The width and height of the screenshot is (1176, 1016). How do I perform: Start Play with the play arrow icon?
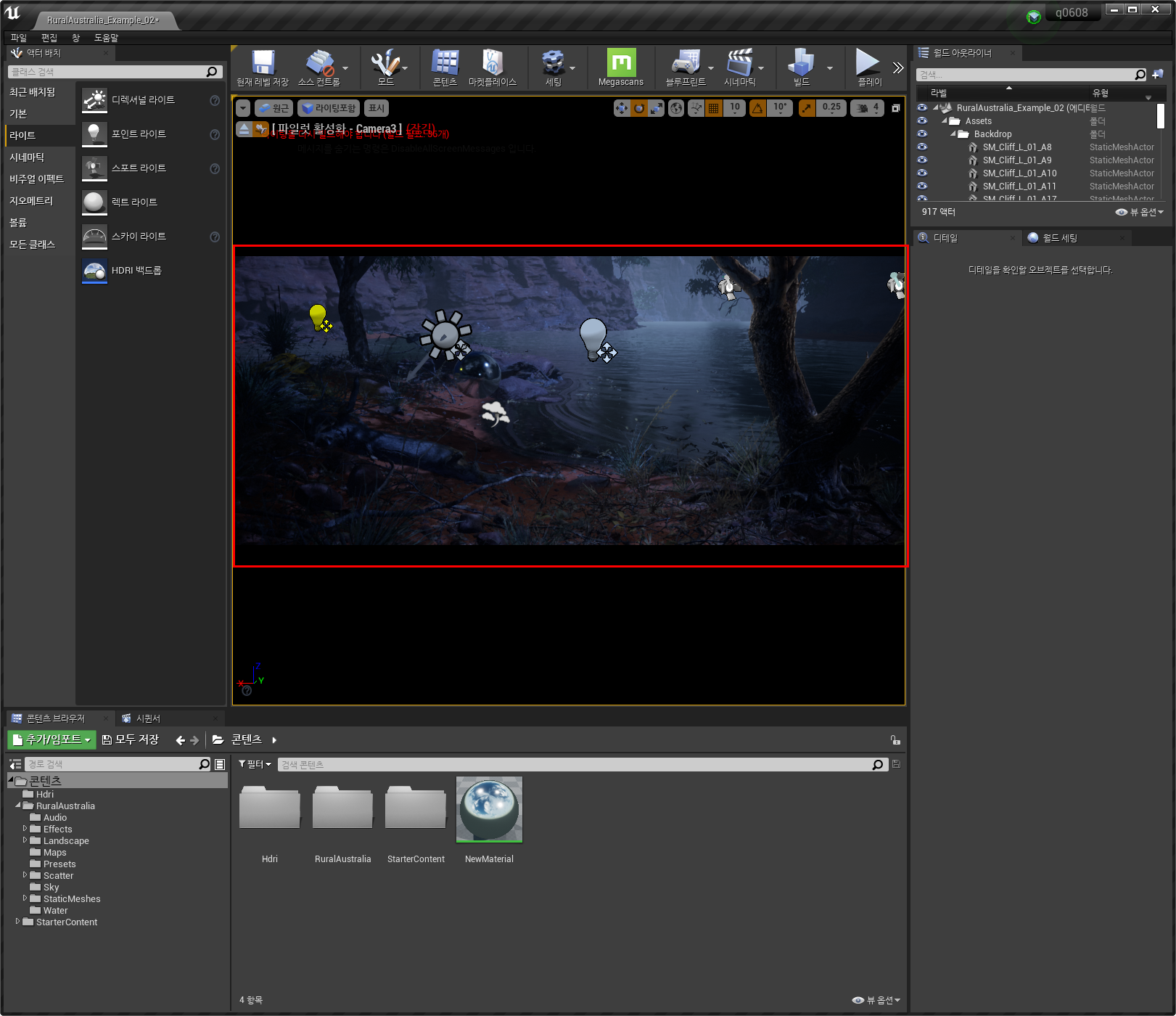point(868,62)
